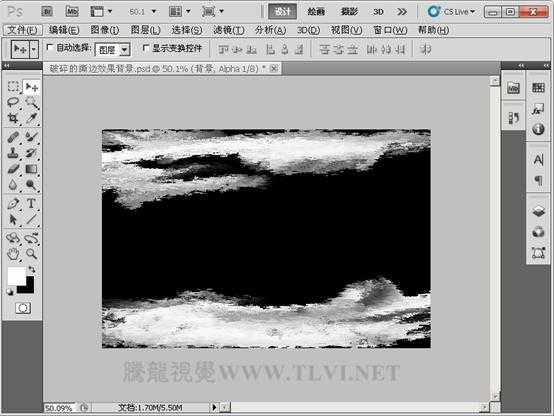Switch to the 3D workspace
Viewport: 554px width, 416px height.
point(378,12)
